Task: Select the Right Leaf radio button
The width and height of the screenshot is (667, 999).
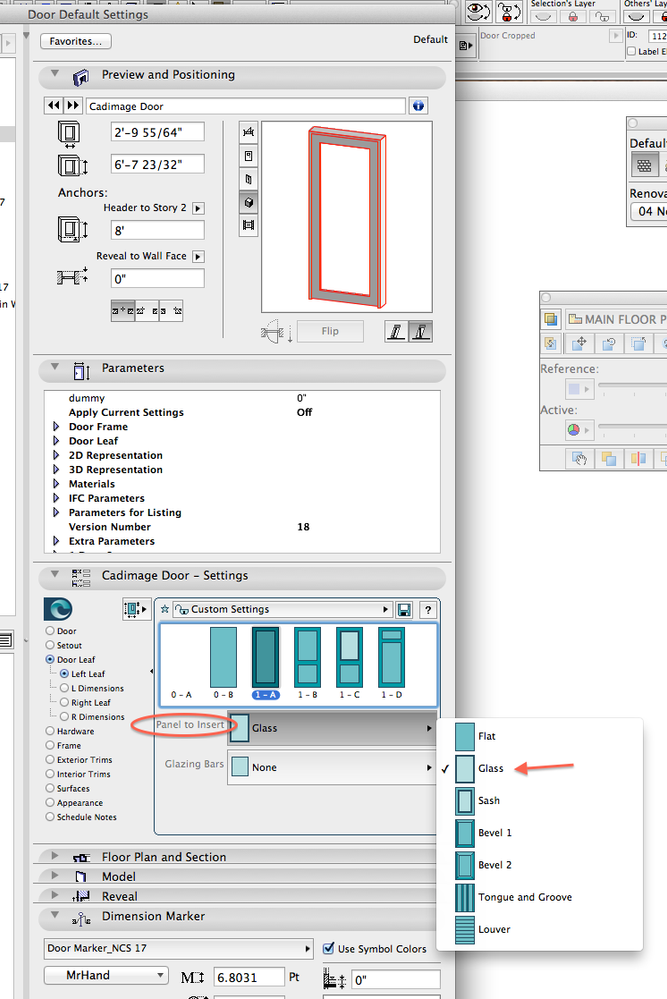Action: click(x=64, y=702)
